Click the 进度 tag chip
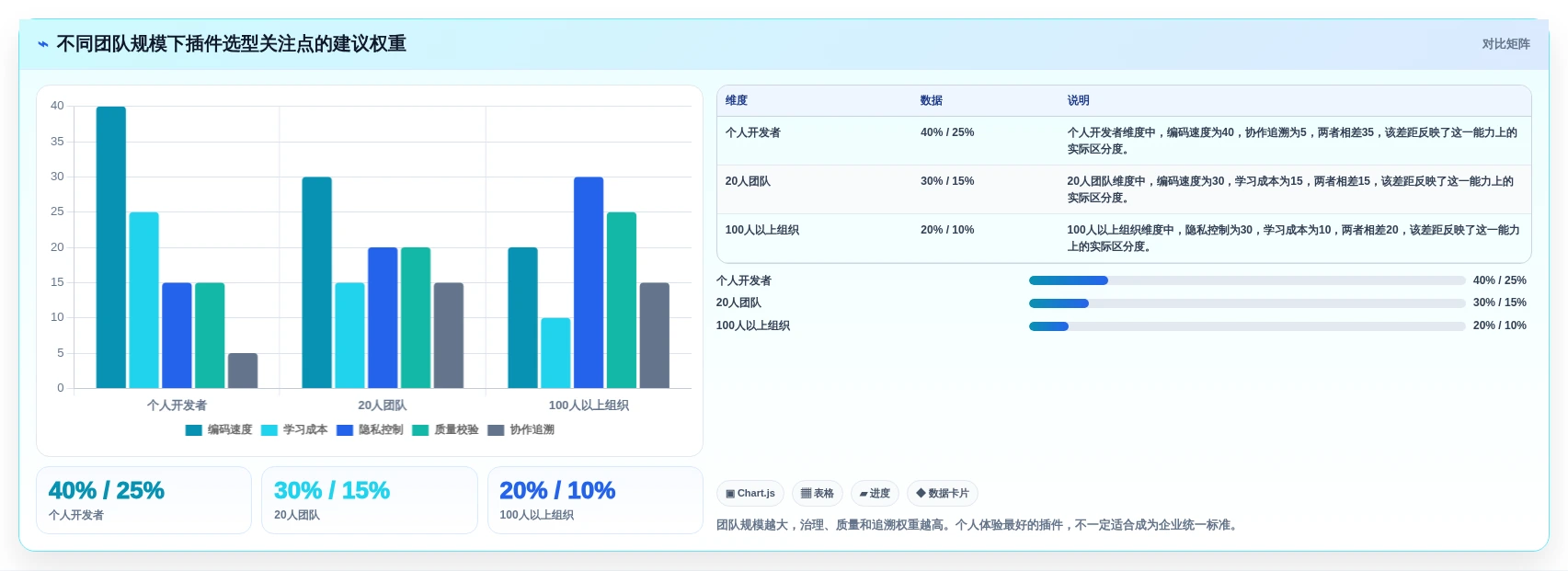This screenshot has width=1568, height=571. point(875,494)
